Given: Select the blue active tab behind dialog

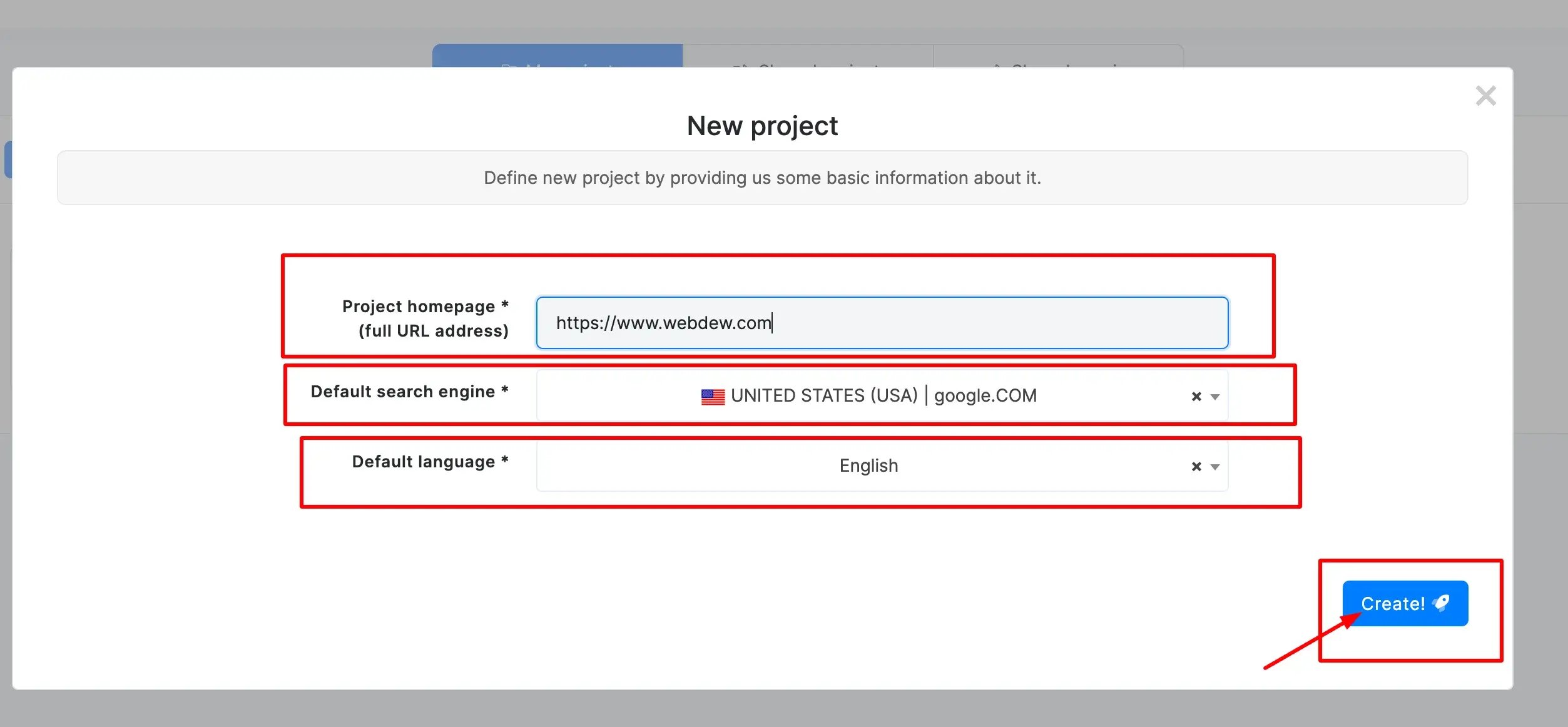Looking at the screenshot, I should tap(557, 56).
